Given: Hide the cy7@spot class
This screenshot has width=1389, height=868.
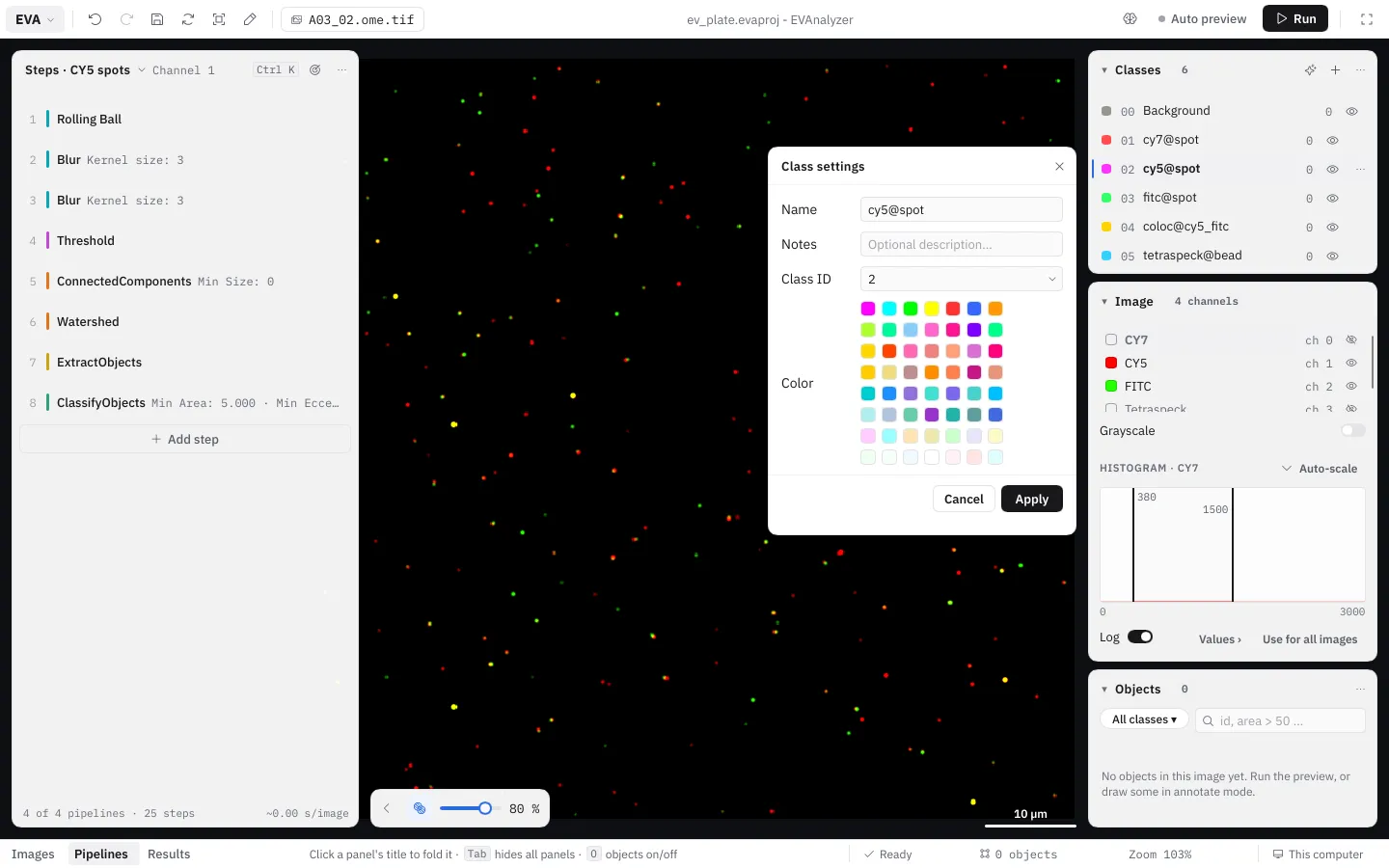Looking at the screenshot, I should pos(1332,140).
